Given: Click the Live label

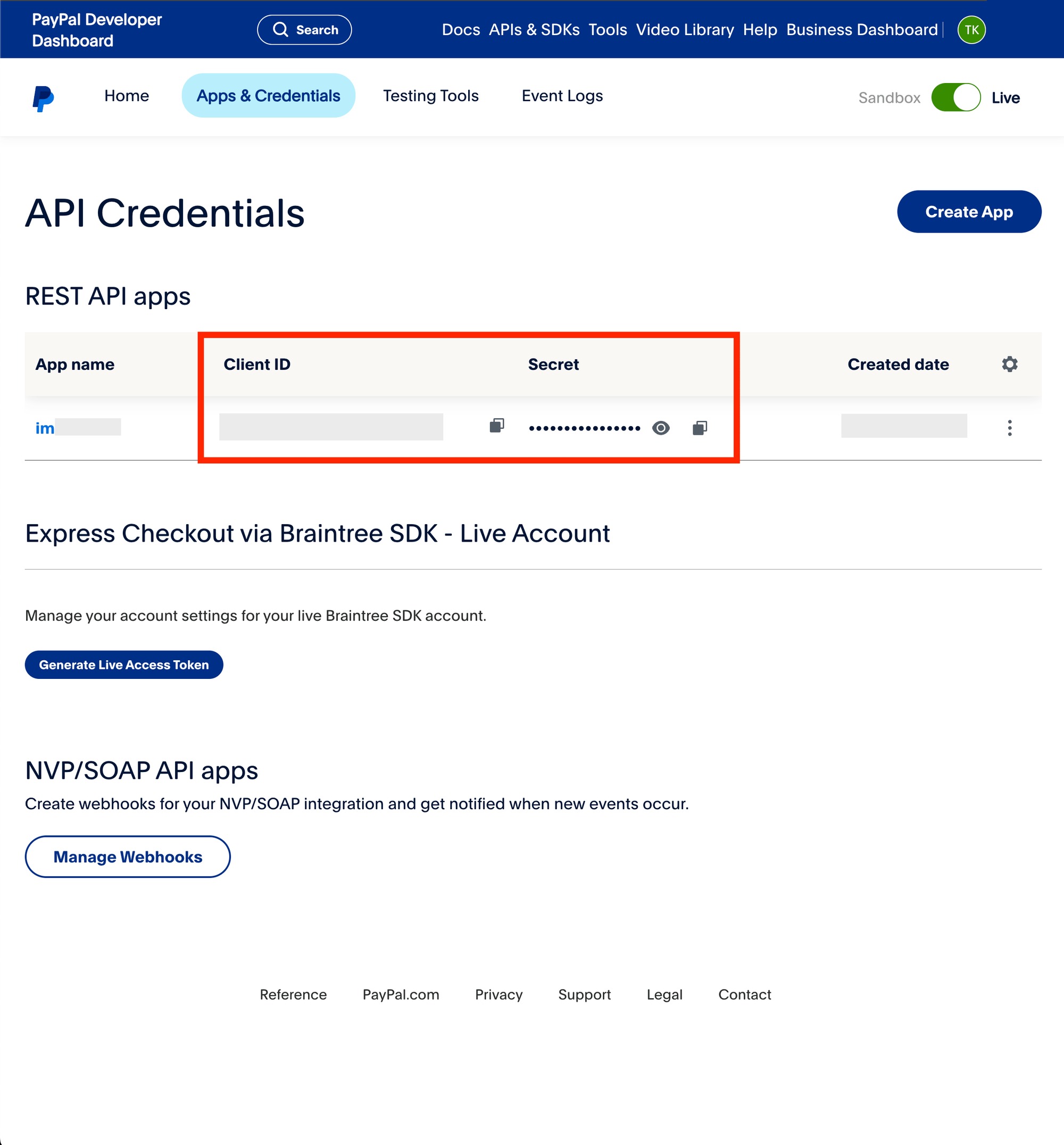Looking at the screenshot, I should pyautogui.click(x=1005, y=98).
